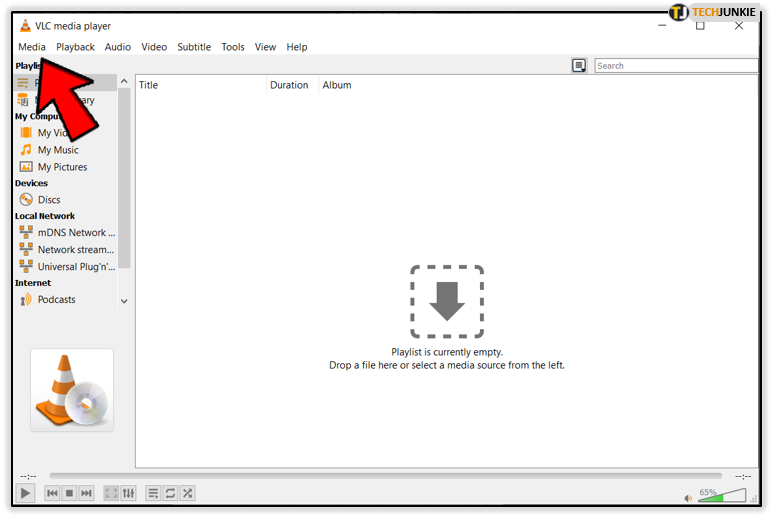Viewport: 773px width, 518px height.
Task: Click sidebar scroll down arrow
Action: pos(124,301)
